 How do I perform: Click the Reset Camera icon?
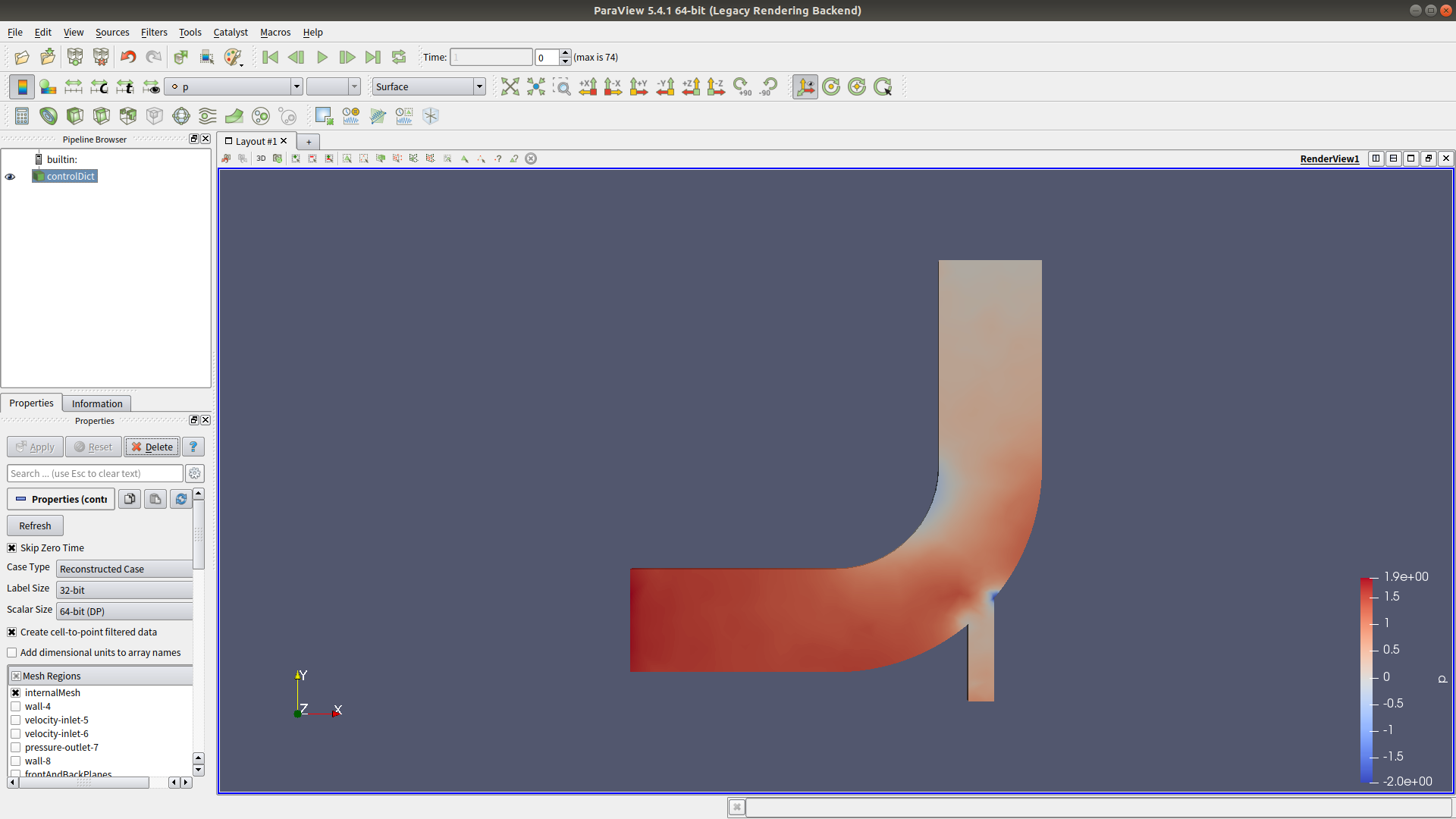(x=510, y=86)
